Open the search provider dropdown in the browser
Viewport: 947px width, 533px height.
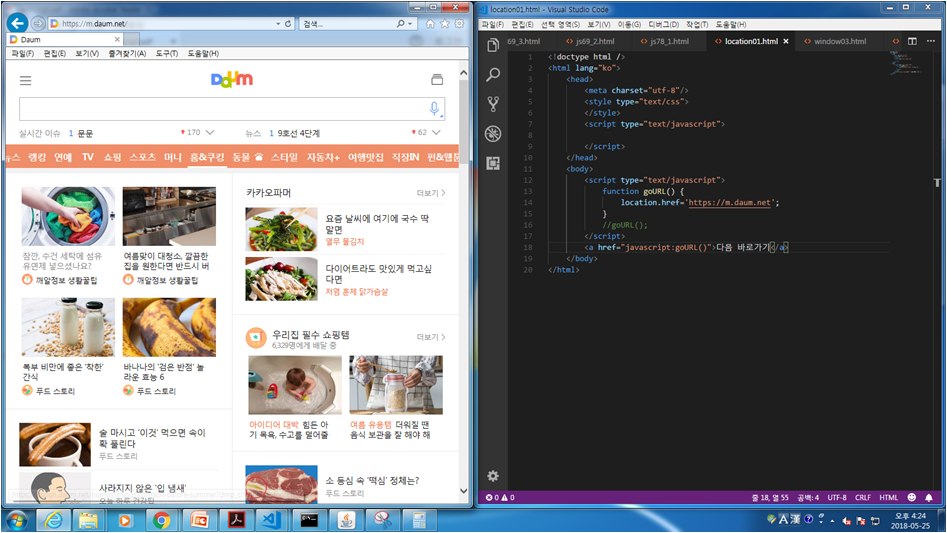point(410,24)
